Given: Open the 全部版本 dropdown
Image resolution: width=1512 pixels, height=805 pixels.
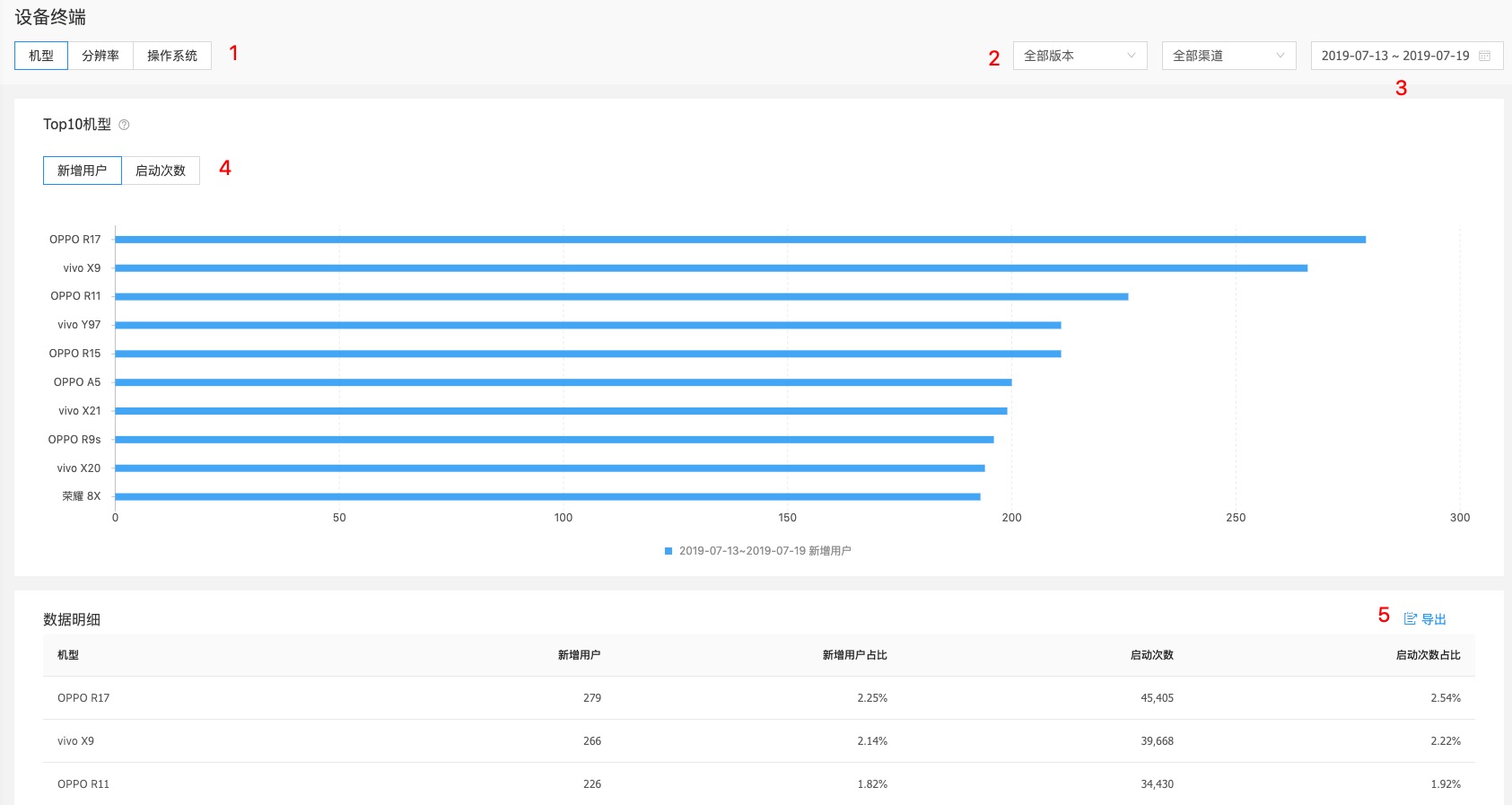Looking at the screenshot, I should pyautogui.click(x=1080, y=56).
